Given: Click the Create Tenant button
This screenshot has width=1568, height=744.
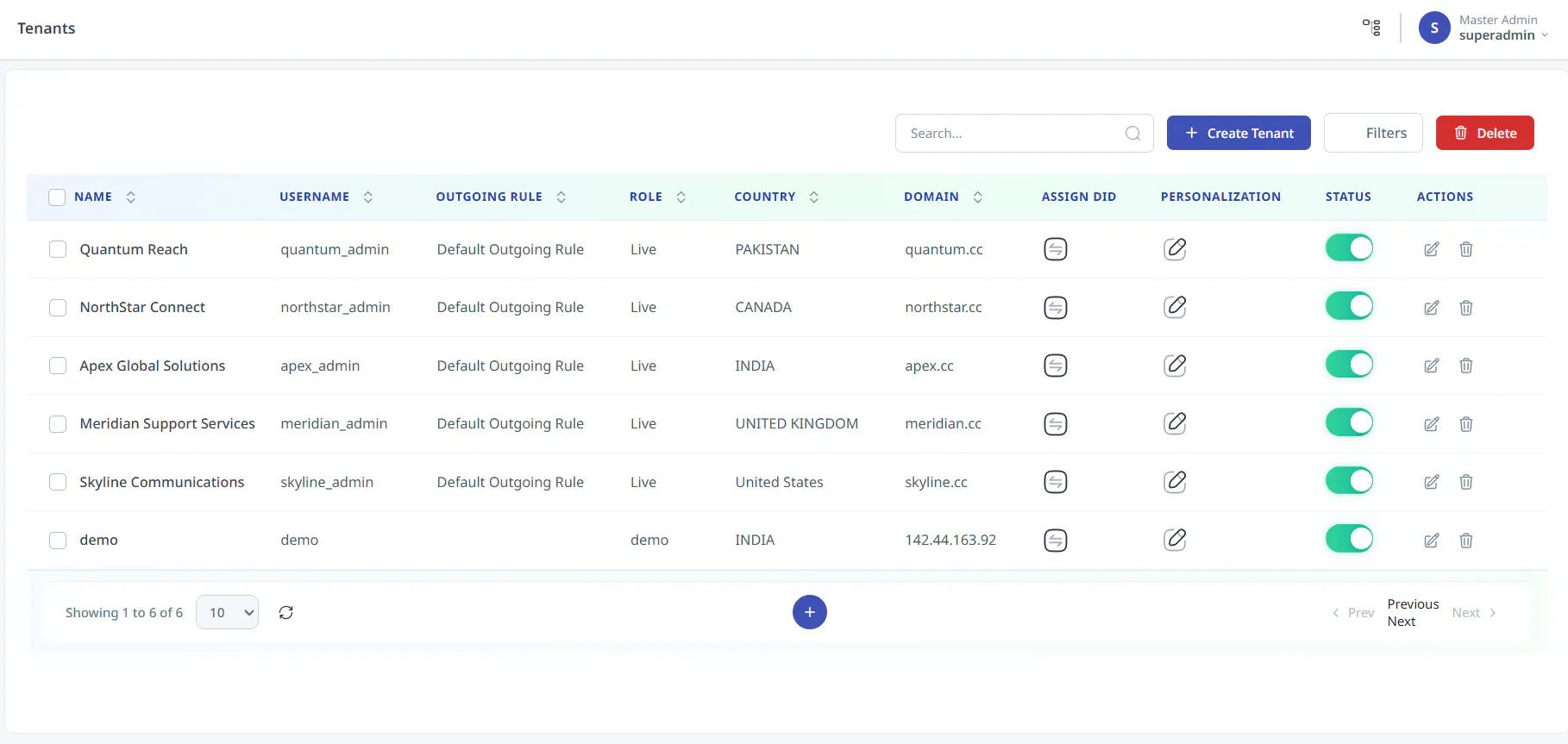Looking at the screenshot, I should point(1239,133).
